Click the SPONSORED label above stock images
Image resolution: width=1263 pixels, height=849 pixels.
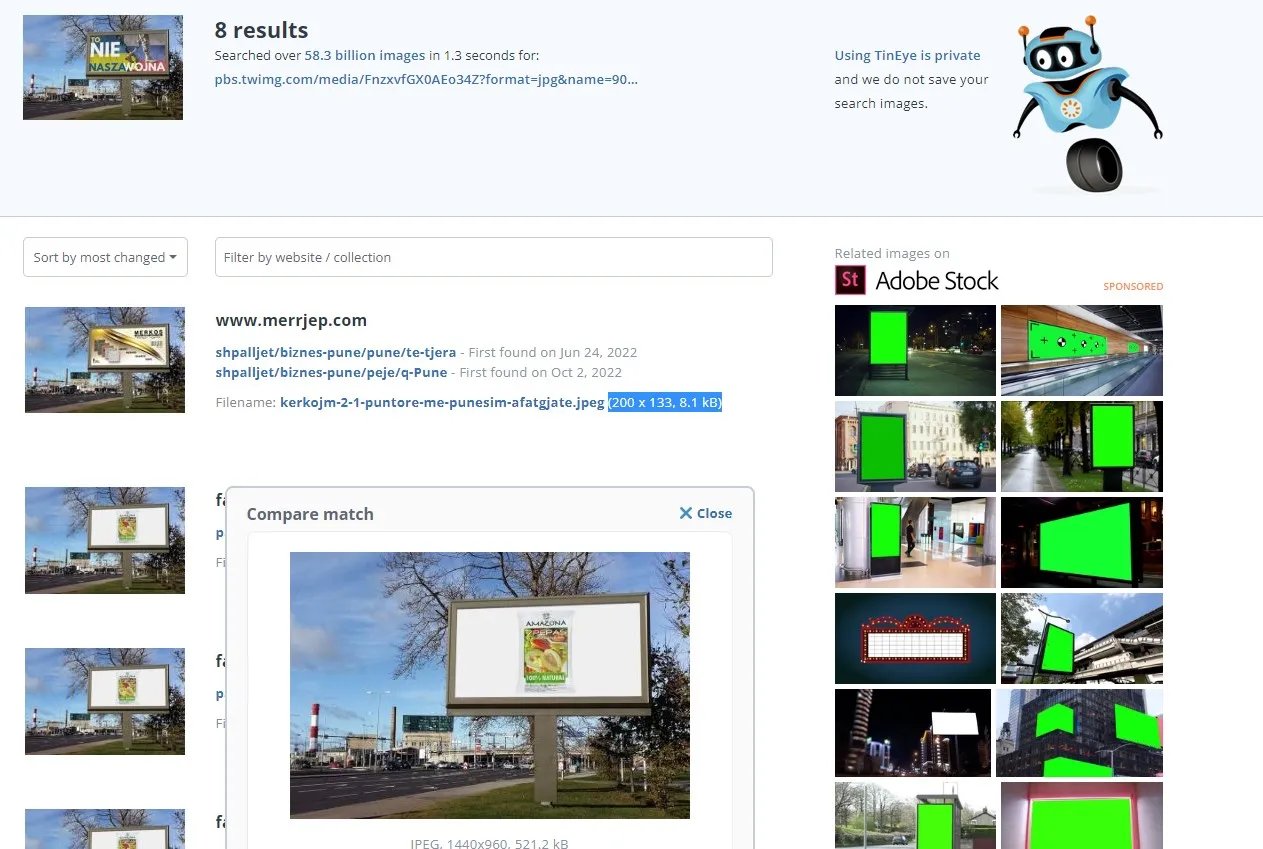pos(1132,286)
